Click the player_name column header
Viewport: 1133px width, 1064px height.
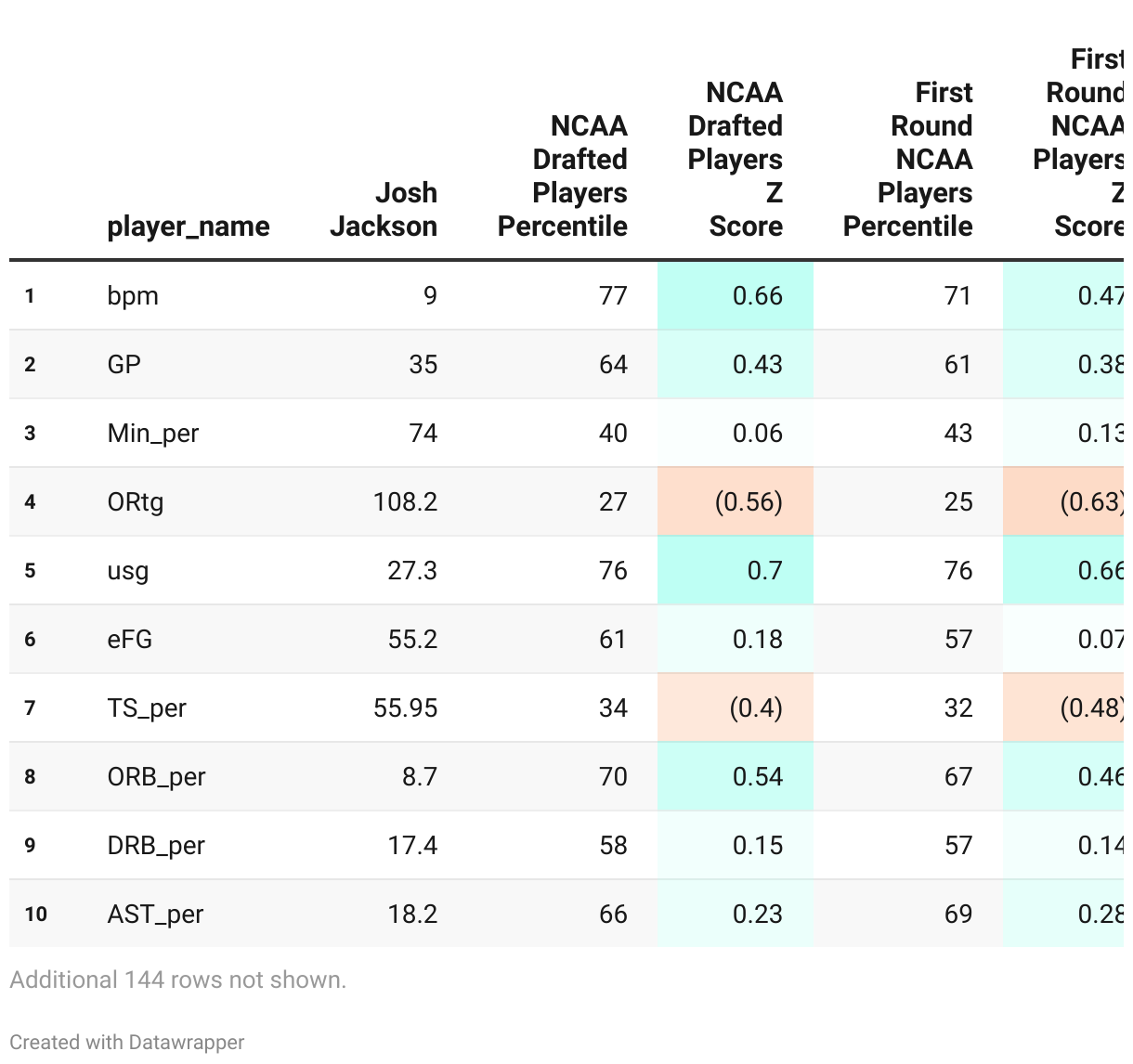(x=189, y=227)
